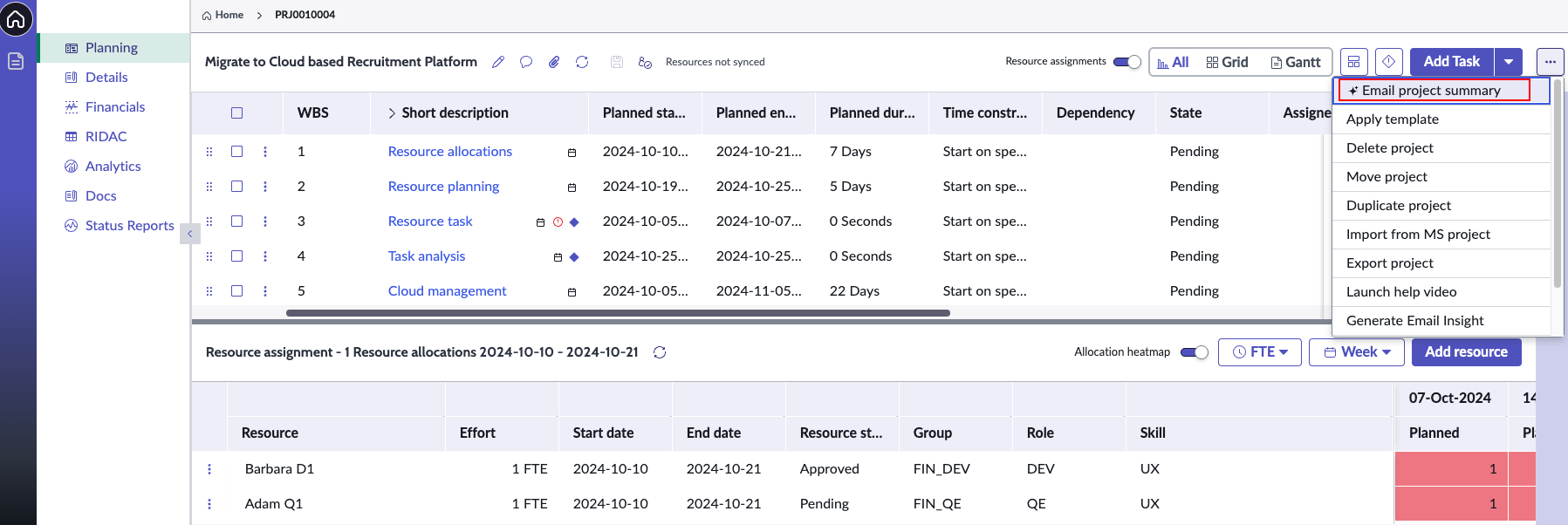Open row menu for Barbara D1
This screenshot has width=1568, height=525.
209,469
